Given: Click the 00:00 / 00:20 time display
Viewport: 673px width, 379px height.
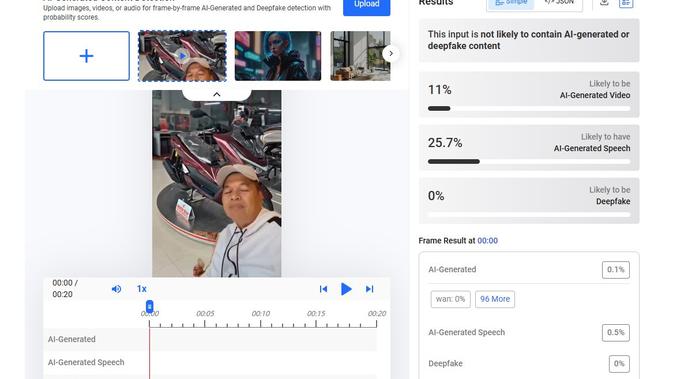Looking at the screenshot, I should coord(65,288).
